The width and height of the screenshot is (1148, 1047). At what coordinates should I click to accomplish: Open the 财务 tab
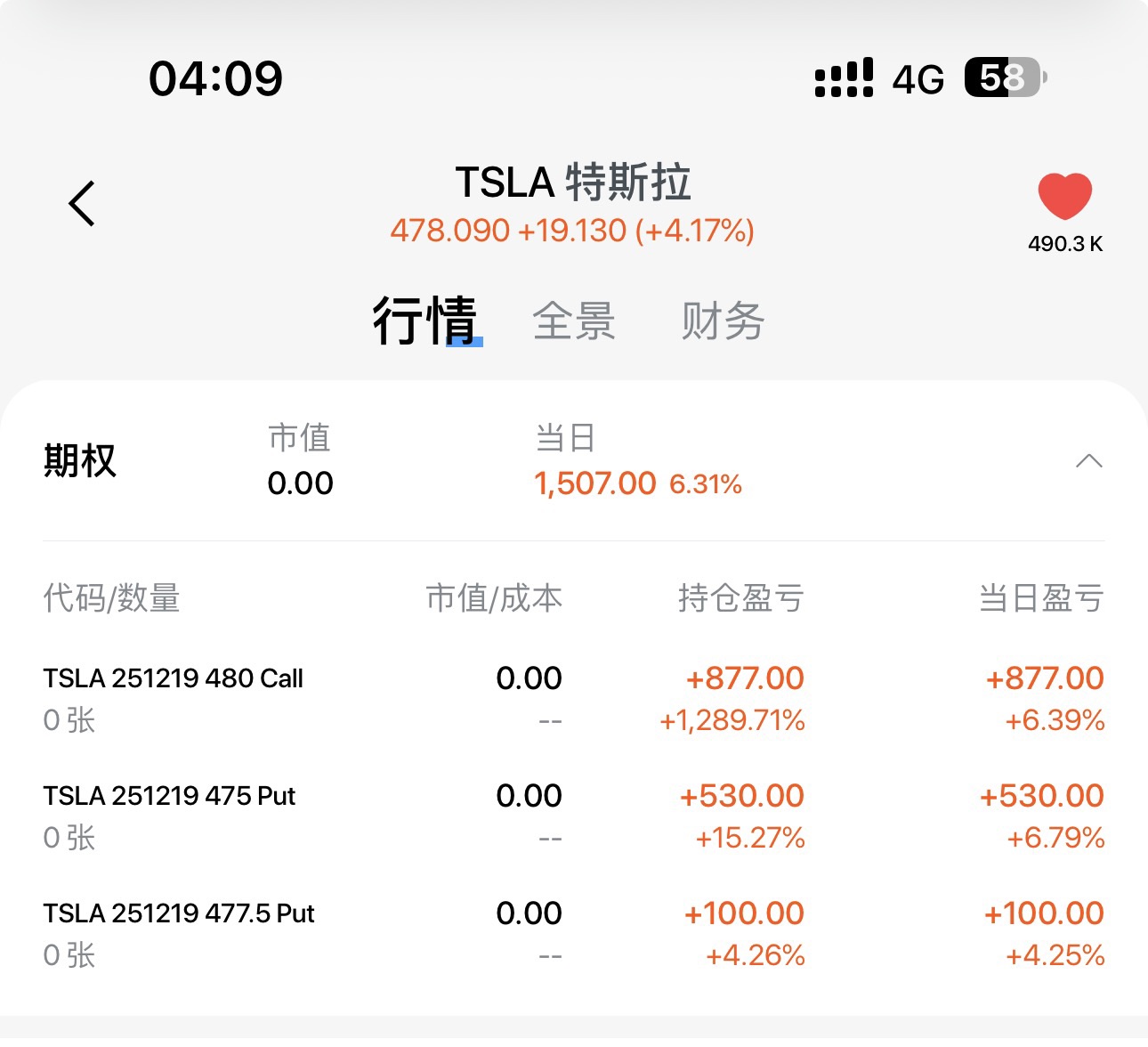click(723, 321)
